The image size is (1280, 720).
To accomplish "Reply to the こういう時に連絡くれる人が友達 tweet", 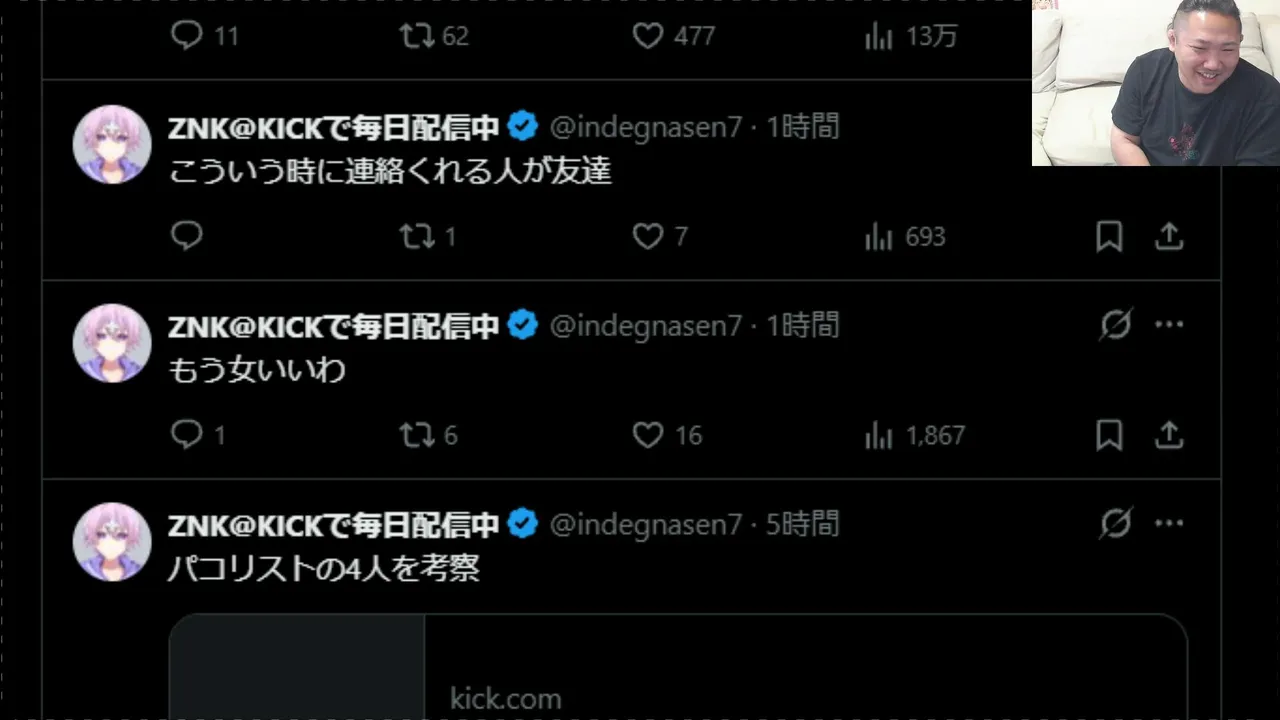I will (187, 236).
